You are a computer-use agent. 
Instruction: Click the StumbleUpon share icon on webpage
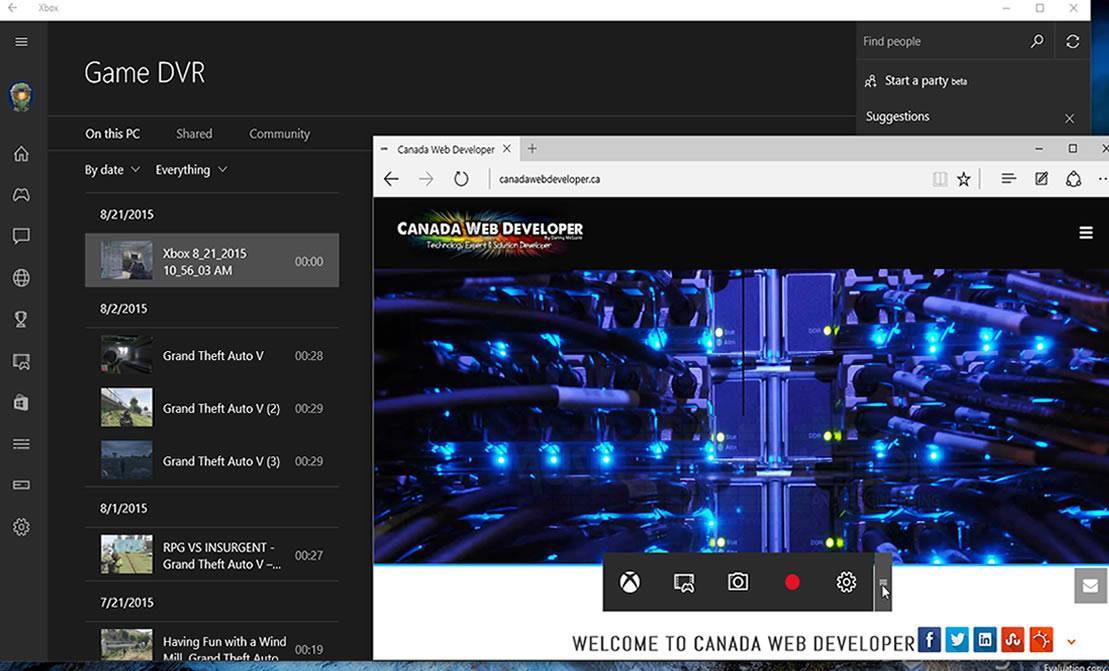click(1012, 639)
